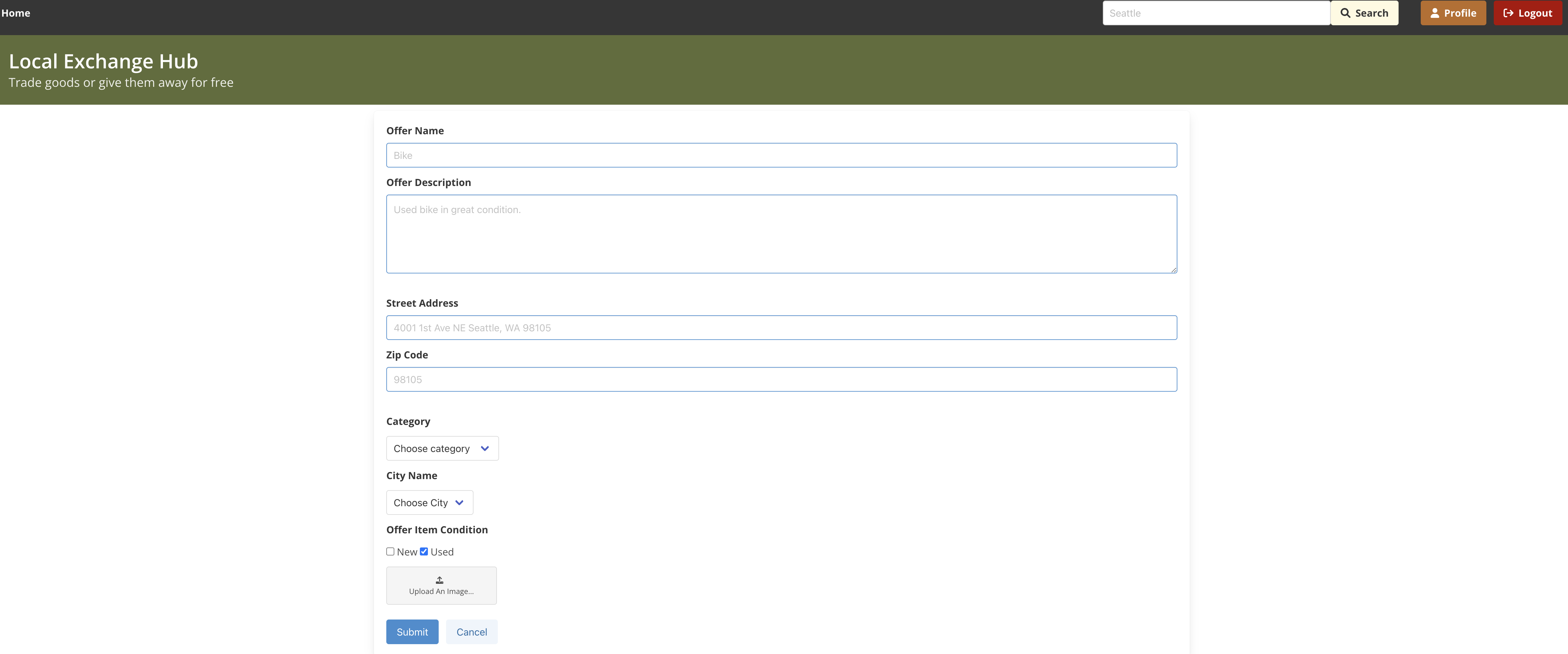This screenshot has height=654, width=1568.
Task: Click the Home navigation link
Action: 15,13
